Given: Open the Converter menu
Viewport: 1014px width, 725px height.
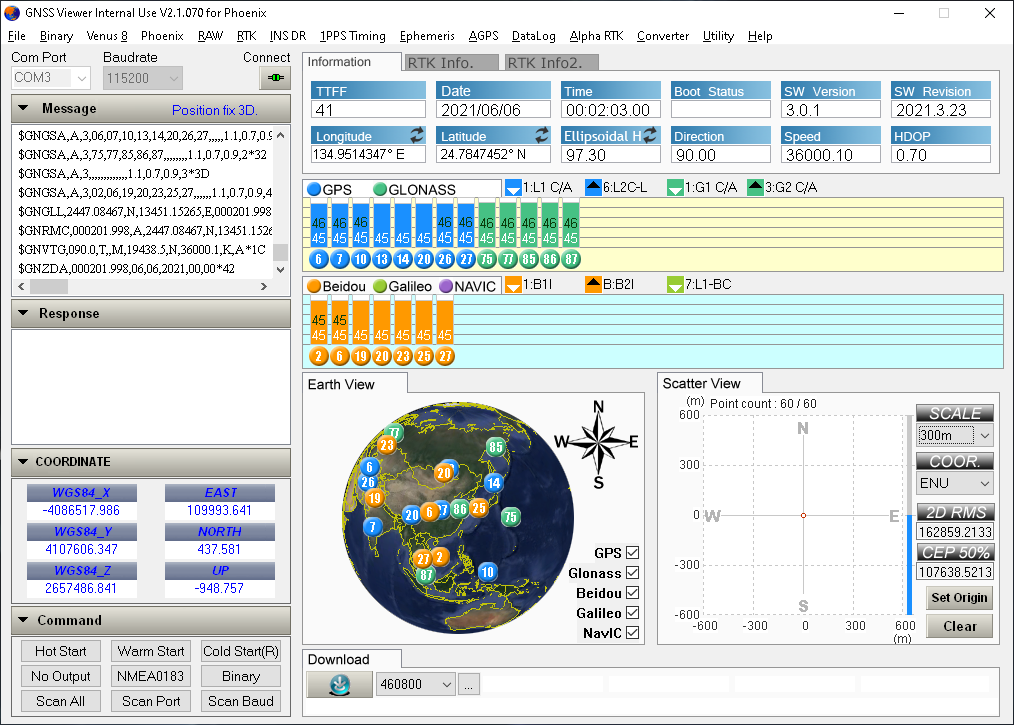Looking at the screenshot, I should point(663,36).
